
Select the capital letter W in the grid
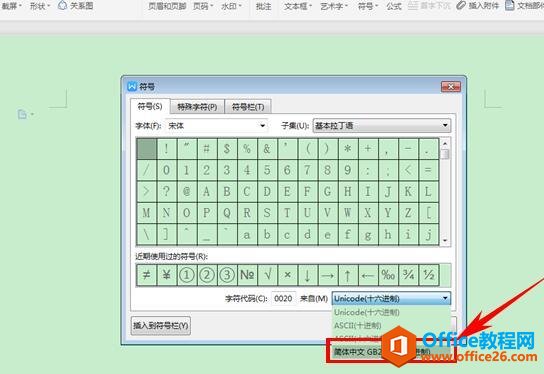pos(348,213)
